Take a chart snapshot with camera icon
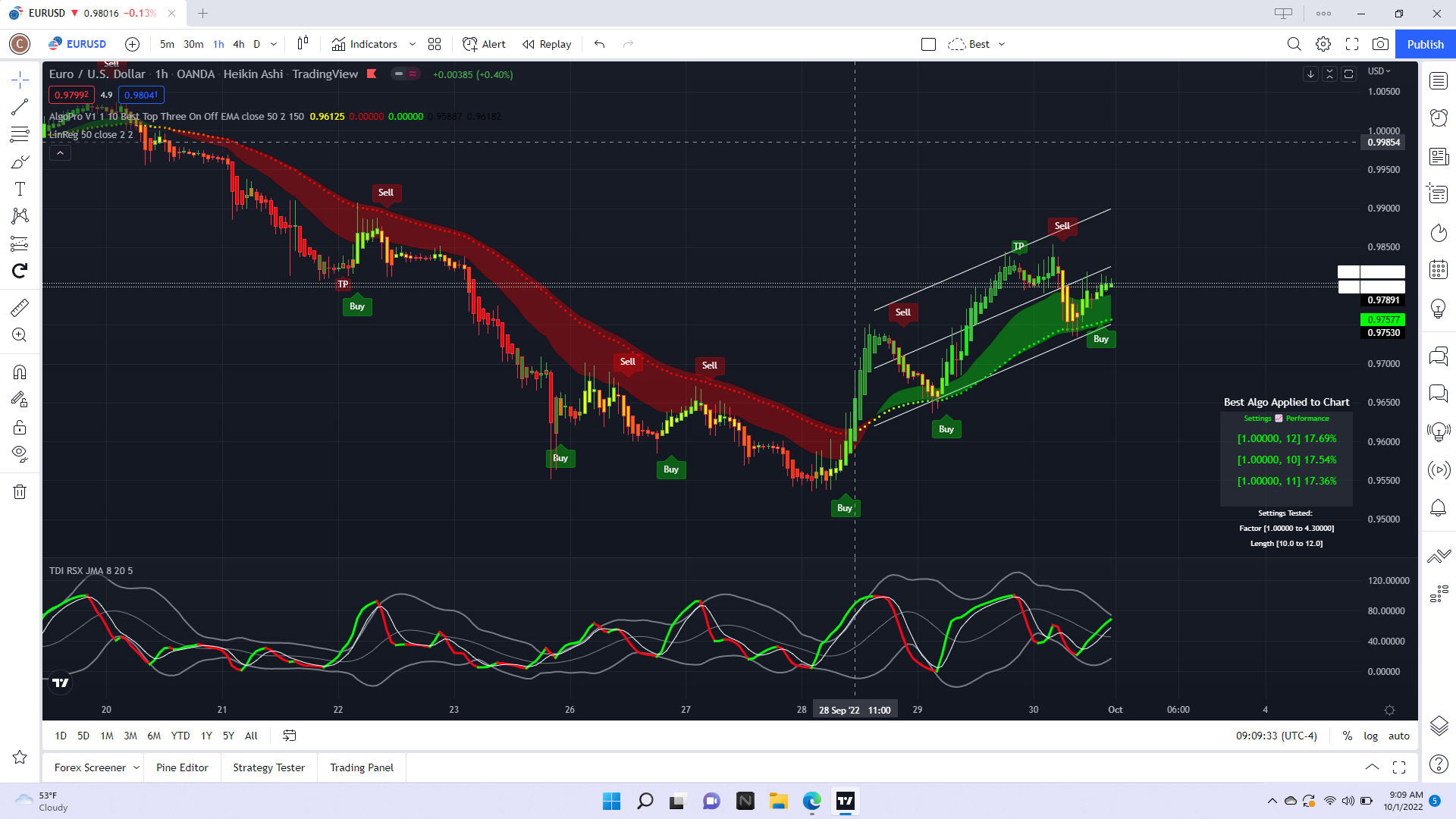Image resolution: width=1456 pixels, height=819 pixels. [x=1380, y=44]
